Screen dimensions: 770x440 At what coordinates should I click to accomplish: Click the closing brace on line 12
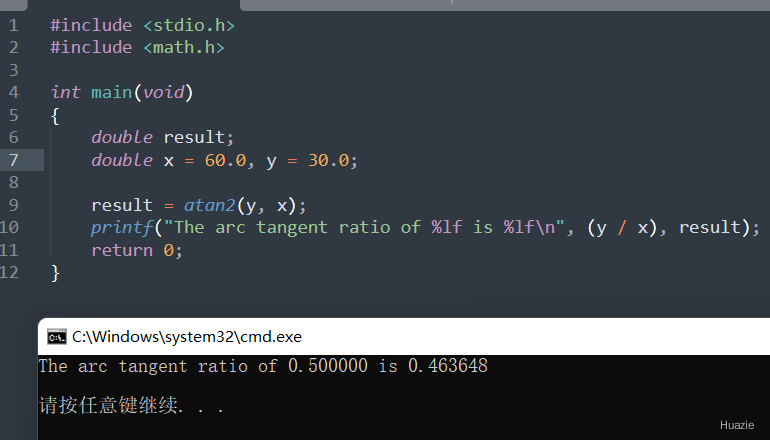tap(55, 273)
